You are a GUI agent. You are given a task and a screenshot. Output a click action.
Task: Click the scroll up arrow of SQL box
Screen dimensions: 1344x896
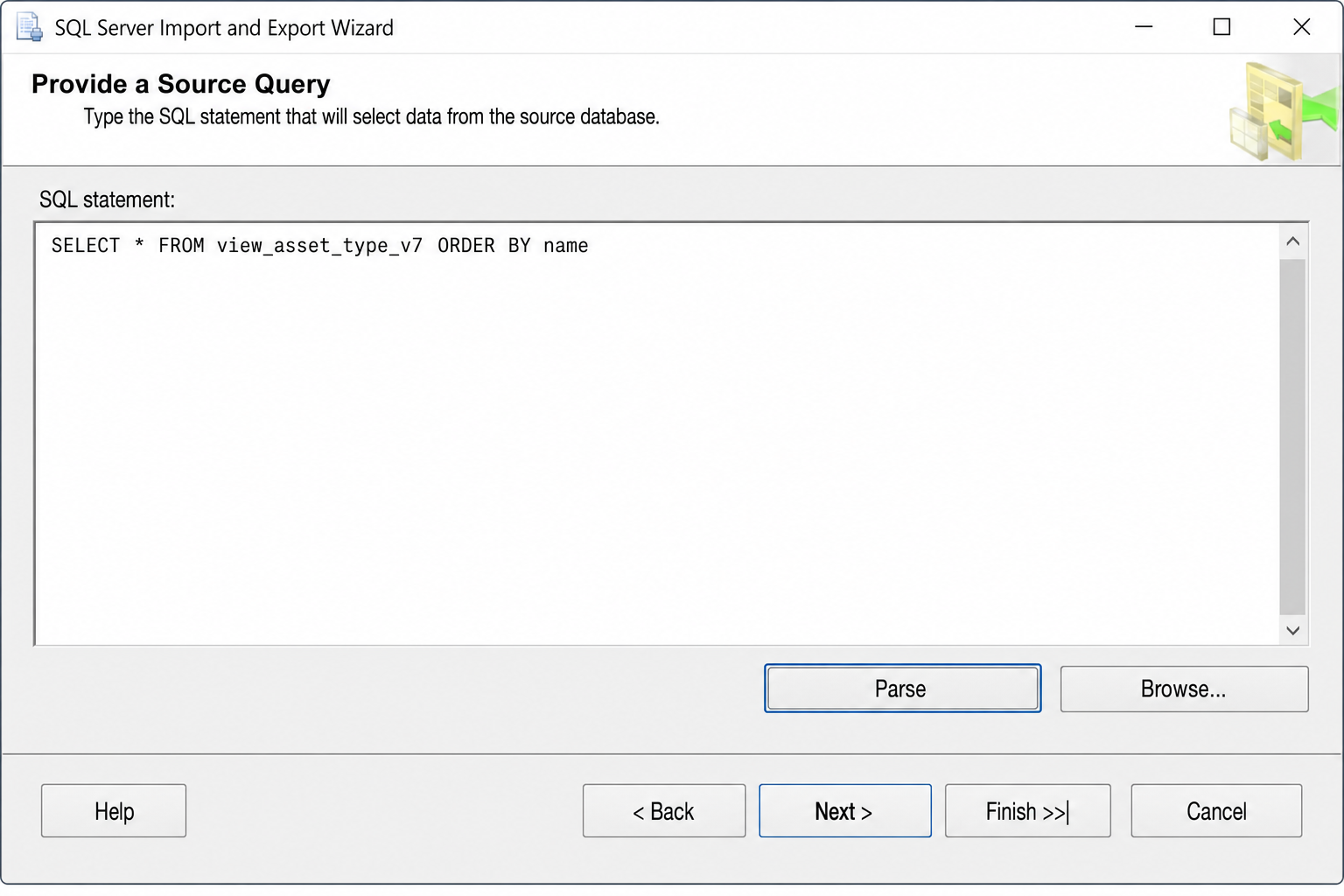pos(1292,241)
